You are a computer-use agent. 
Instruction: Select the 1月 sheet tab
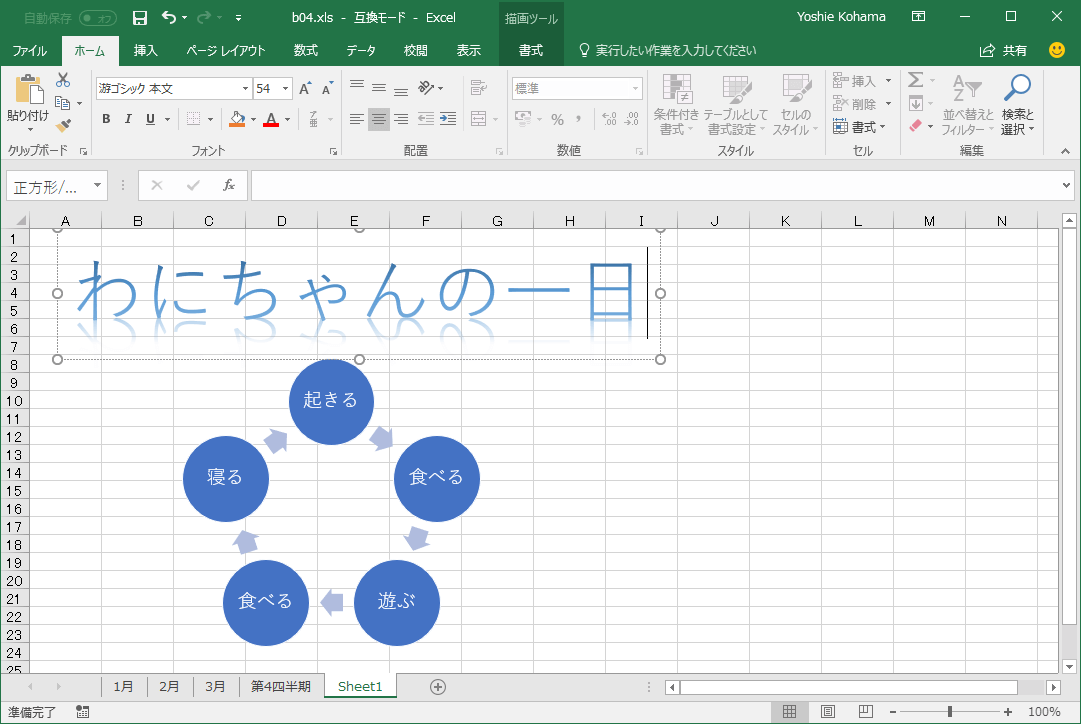[123, 686]
